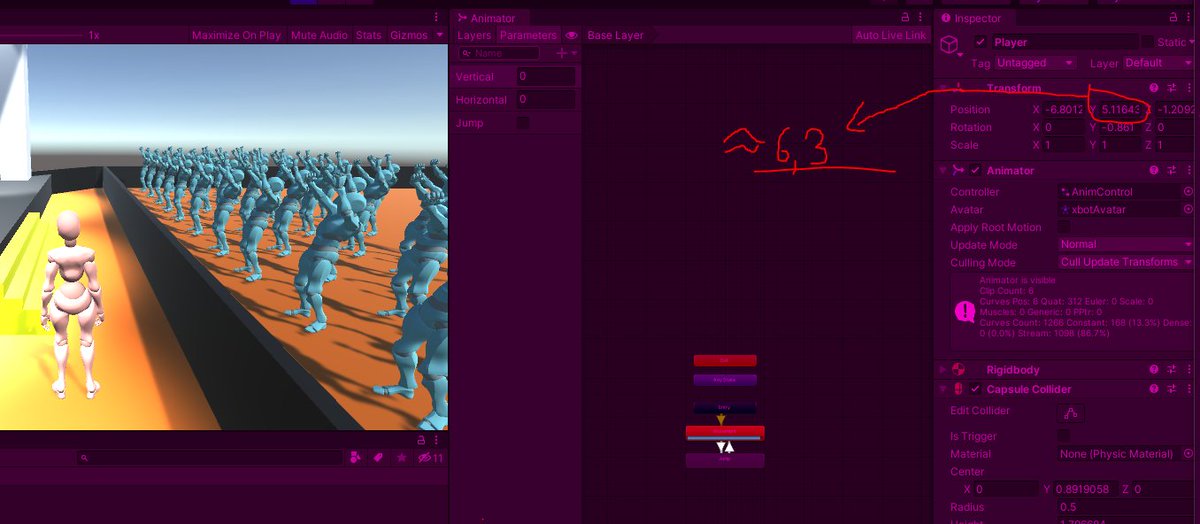Open Capsule Collider presets

(x=1172, y=389)
